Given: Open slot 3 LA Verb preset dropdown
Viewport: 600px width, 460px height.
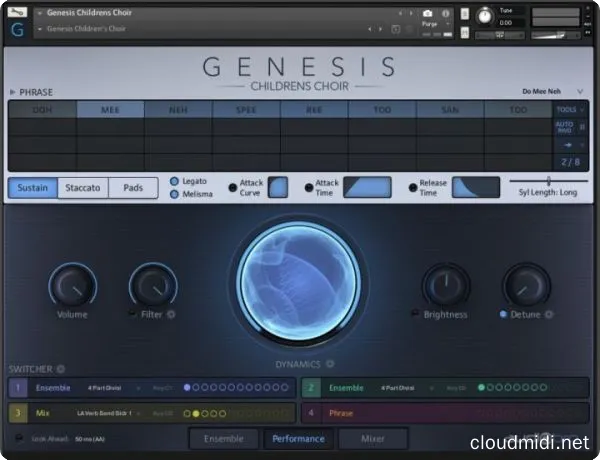Looking at the screenshot, I should coord(109,413).
